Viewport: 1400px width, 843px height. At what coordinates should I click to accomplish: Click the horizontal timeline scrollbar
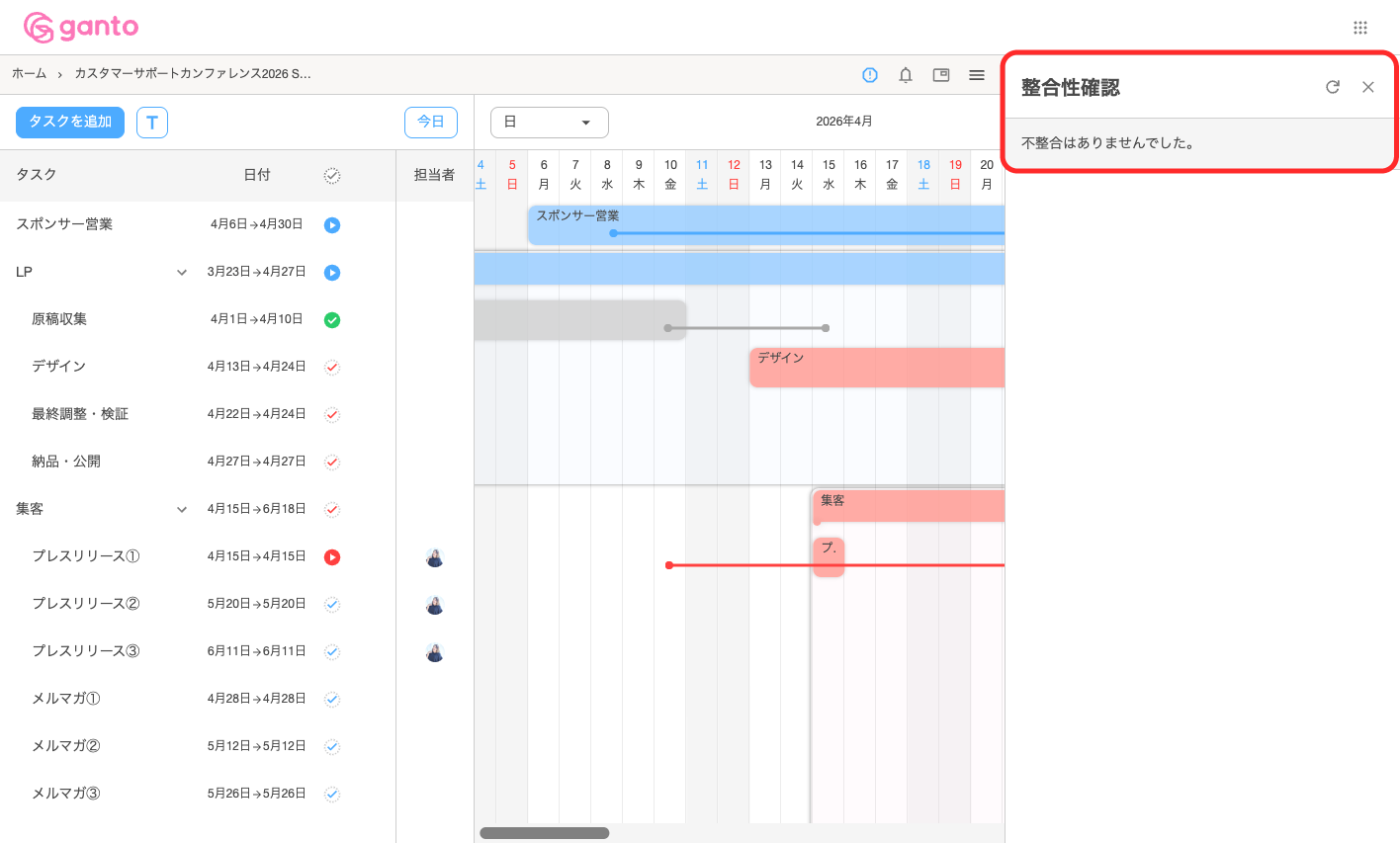pos(545,832)
